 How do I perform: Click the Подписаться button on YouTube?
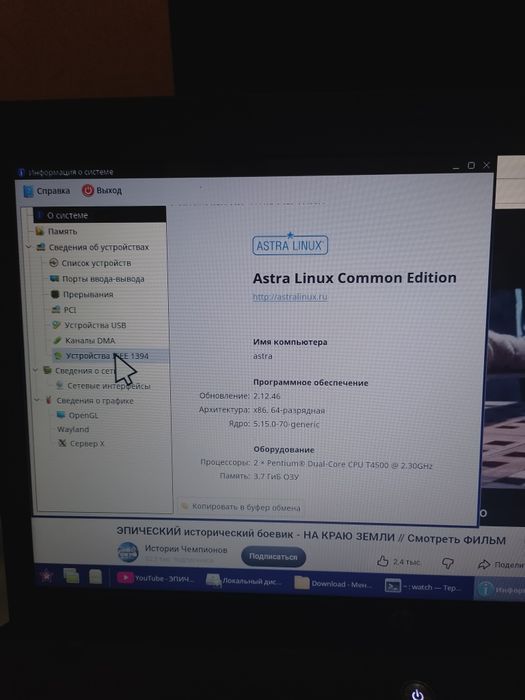click(273, 556)
